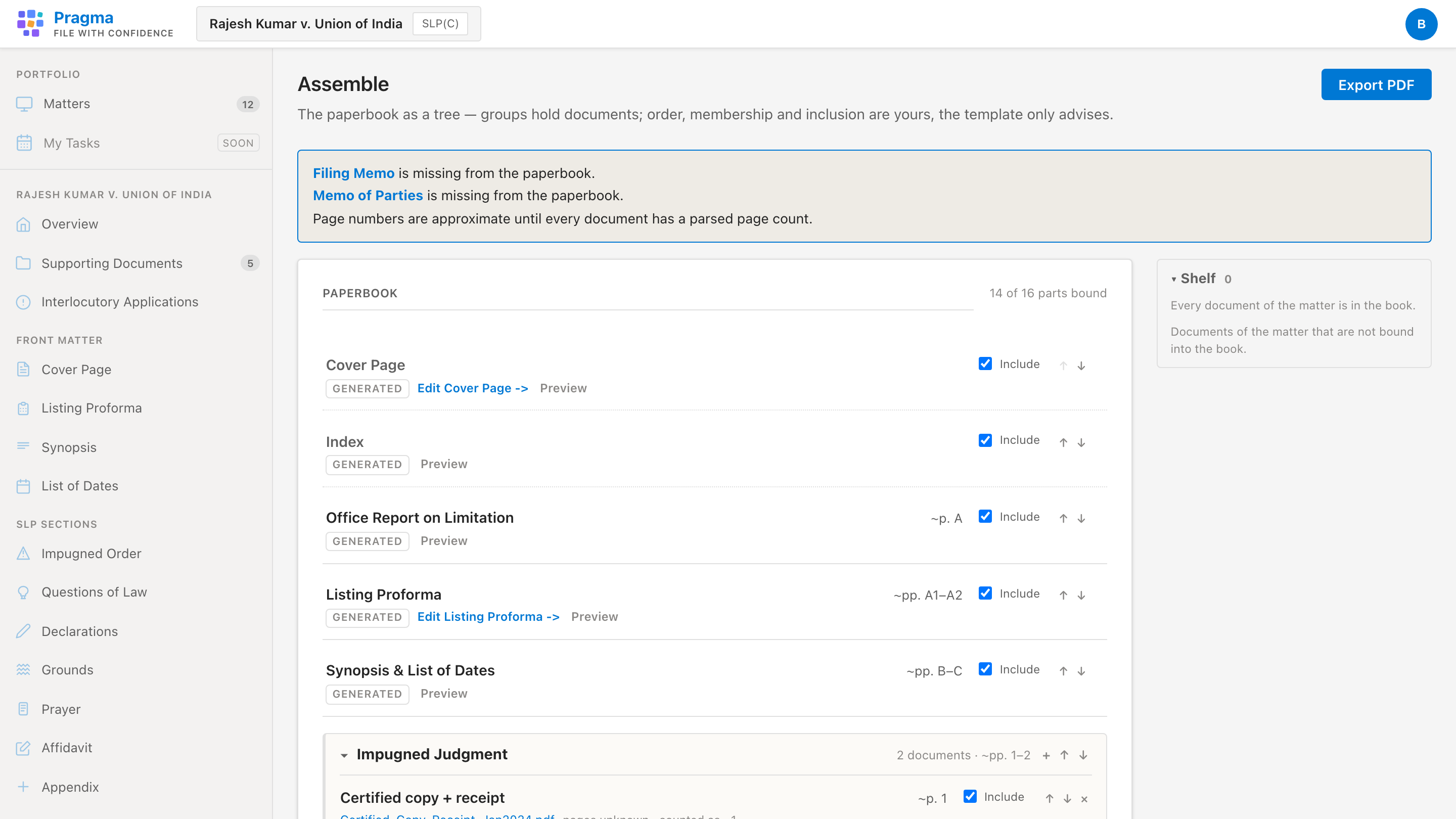1456x819 pixels.
Task: Preview Synopsis & List of Dates
Action: [444, 694]
